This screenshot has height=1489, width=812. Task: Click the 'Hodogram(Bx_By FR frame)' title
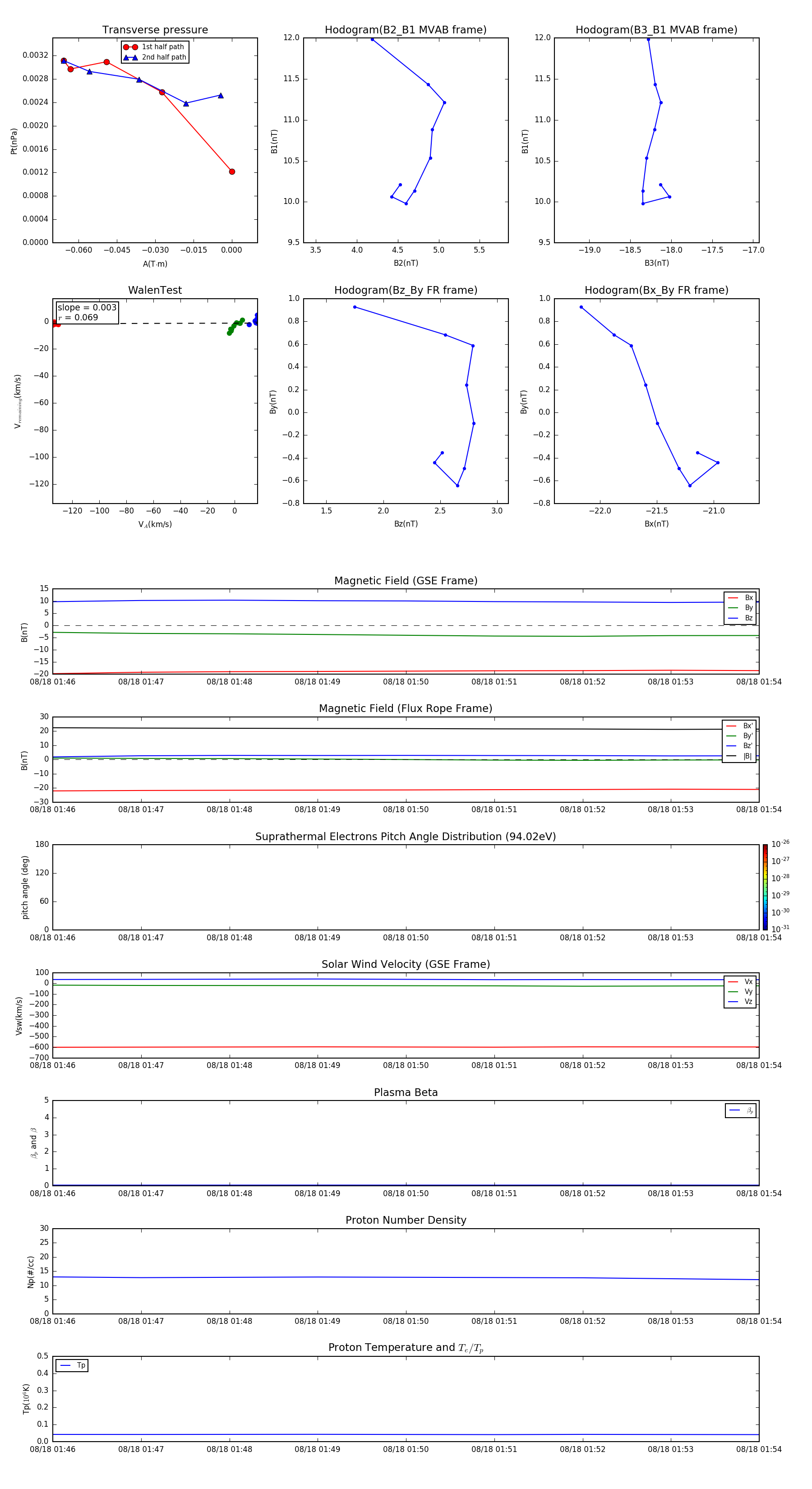(656, 290)
